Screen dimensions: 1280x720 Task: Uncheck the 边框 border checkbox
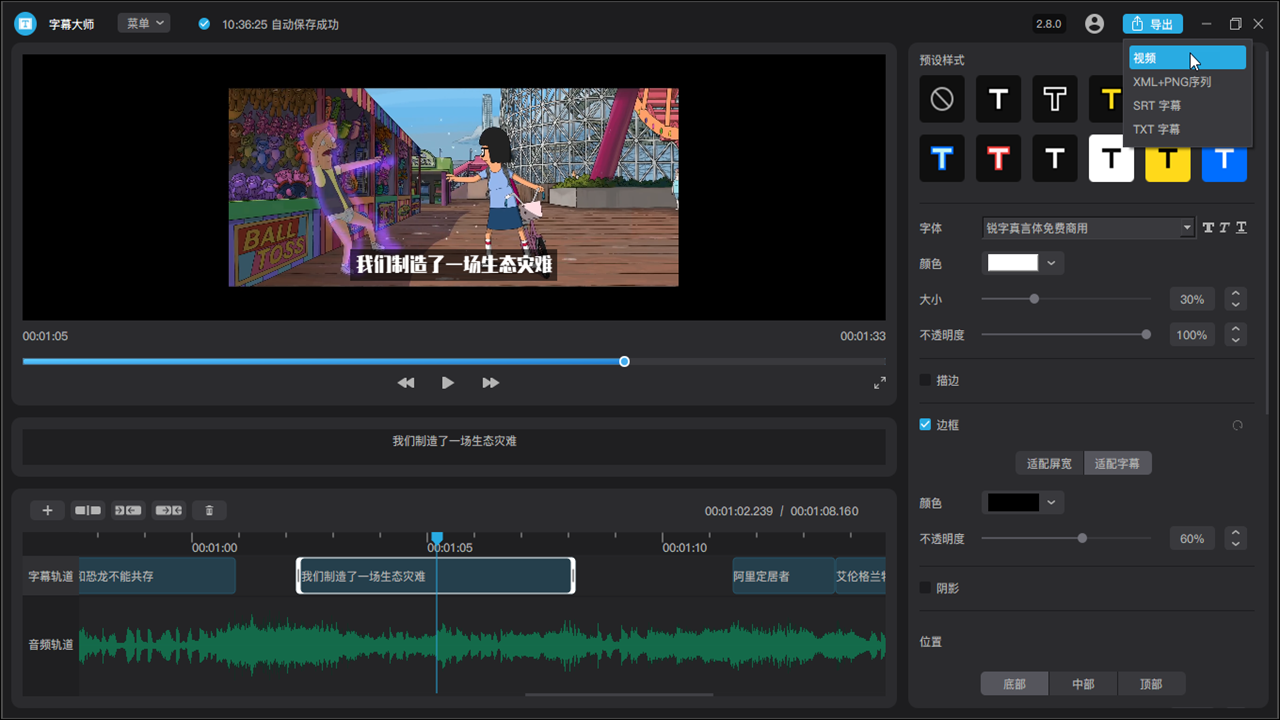click(925, 425)
